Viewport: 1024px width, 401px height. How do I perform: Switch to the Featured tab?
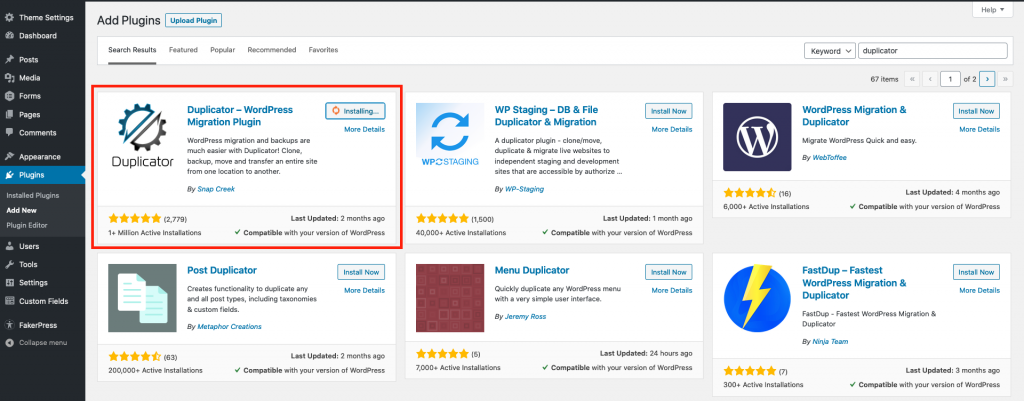tap(184, 50)
